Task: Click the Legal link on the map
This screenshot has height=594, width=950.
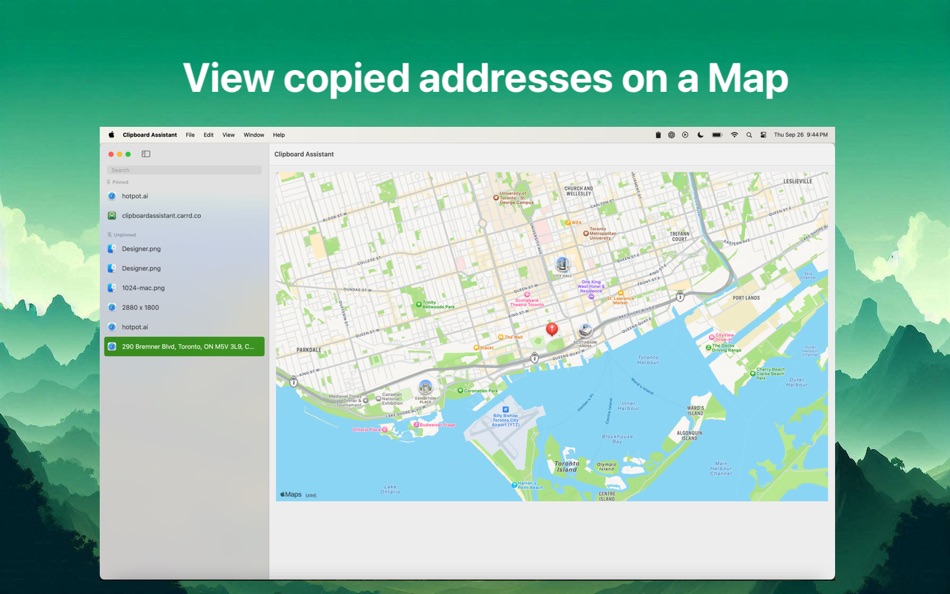Action: (311, 495)
